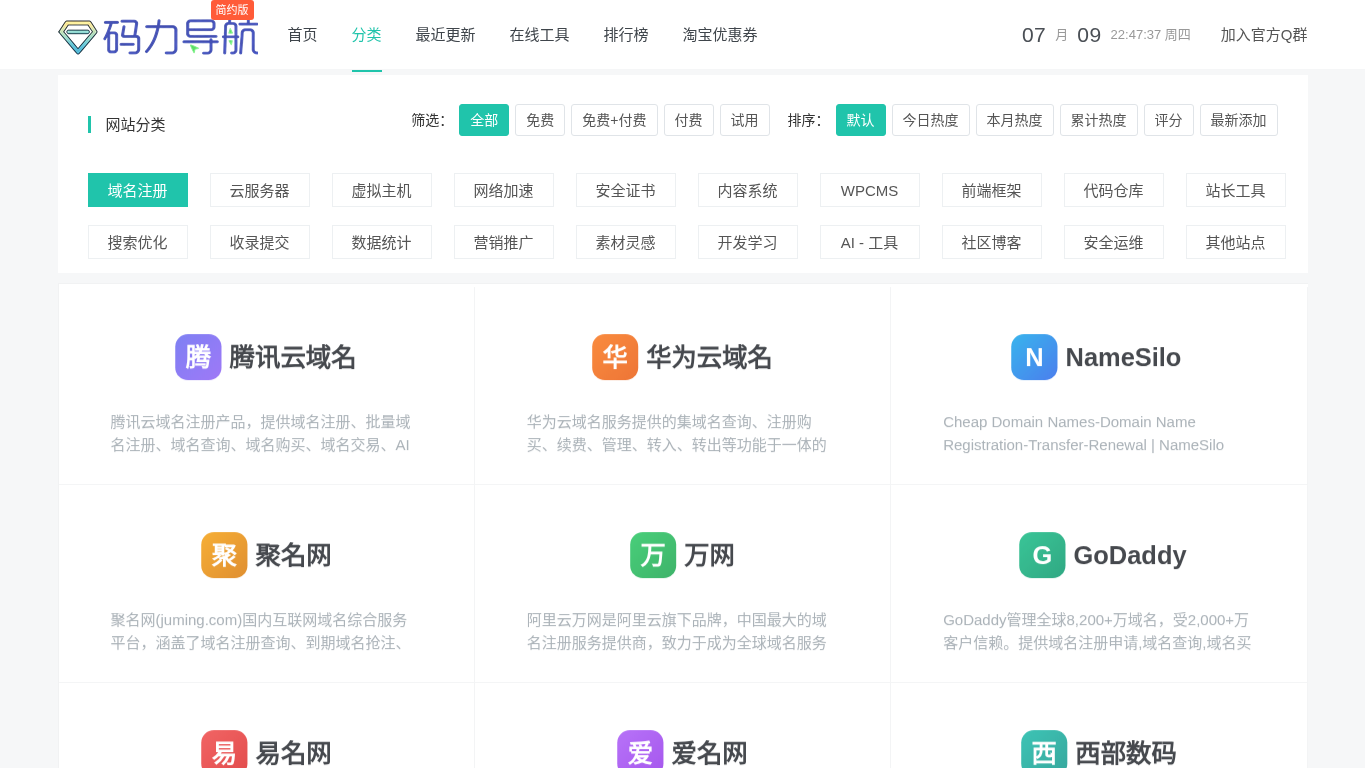Select the 代码仓库 category
The width and height of the screenshot is (1365, 768).
coord(1114,190)
